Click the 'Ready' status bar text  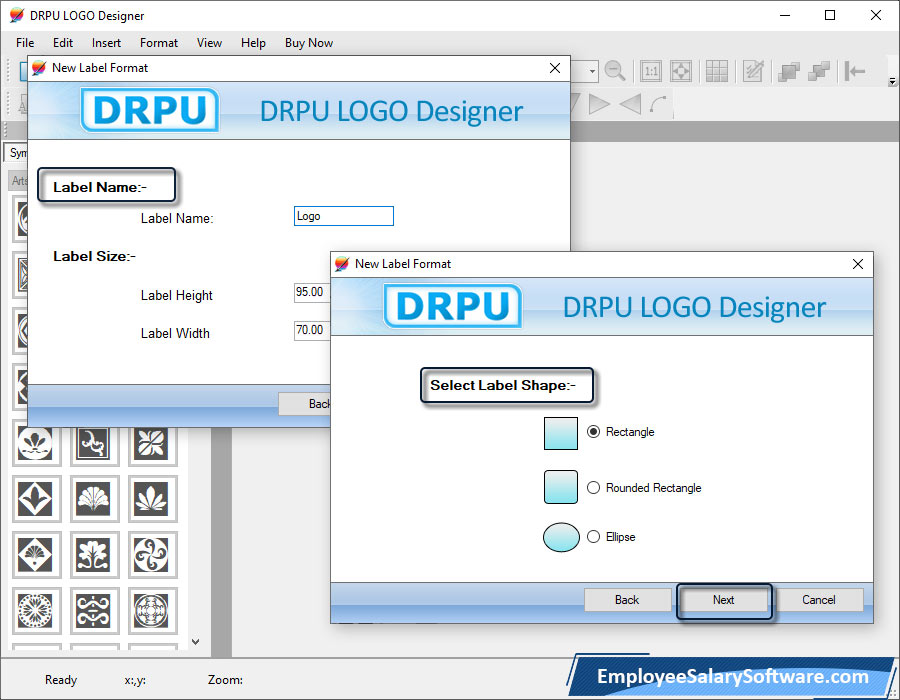[61, 680]
